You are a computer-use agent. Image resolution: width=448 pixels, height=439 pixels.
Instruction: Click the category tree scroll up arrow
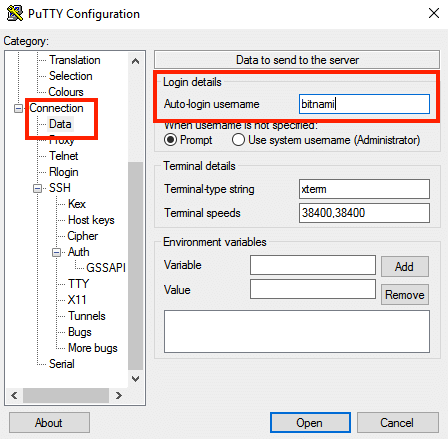point(135,61)
